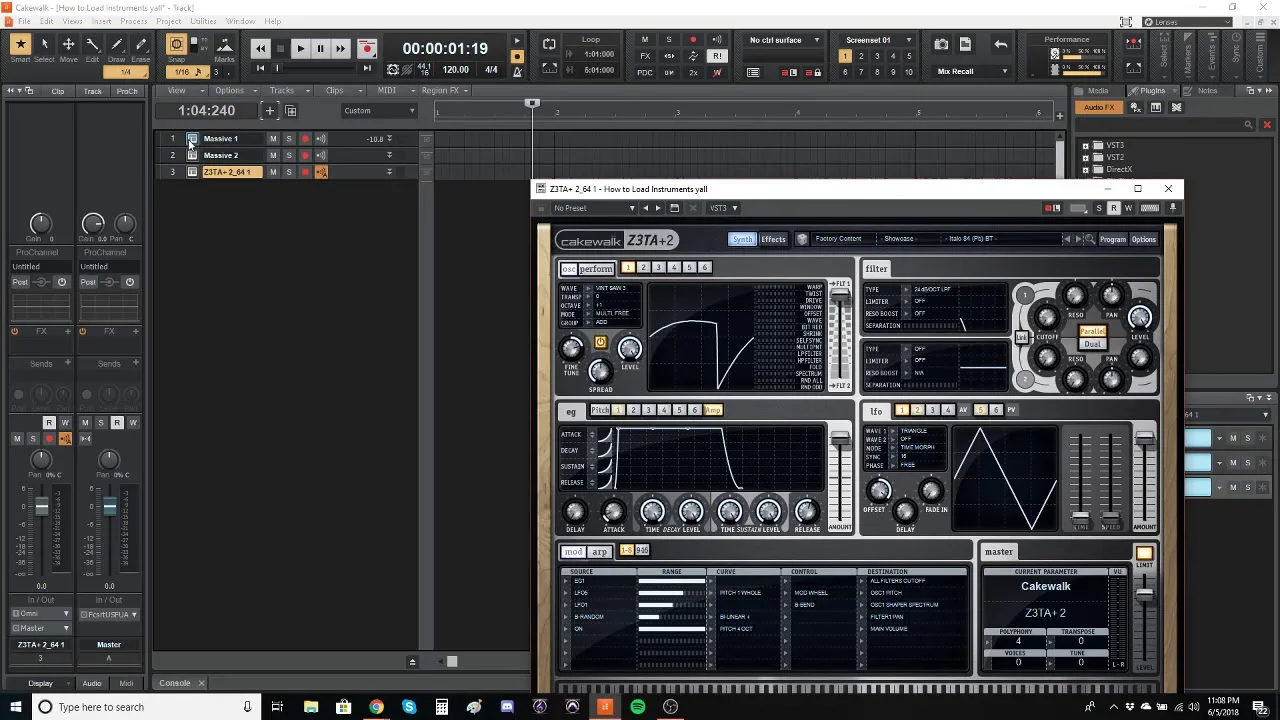The image size is (1280, 720).
Task: Switch to the Clip inspector tab
Action: 58,91
